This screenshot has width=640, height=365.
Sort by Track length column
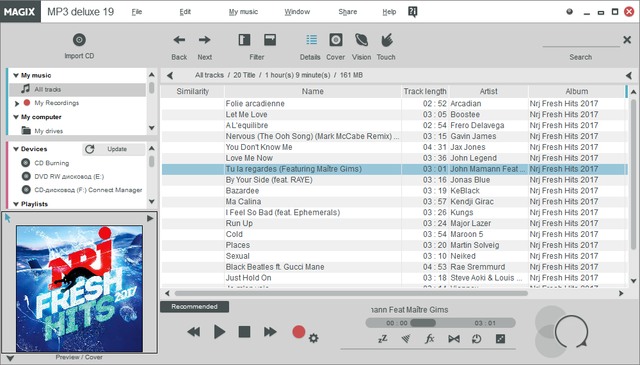425,91
